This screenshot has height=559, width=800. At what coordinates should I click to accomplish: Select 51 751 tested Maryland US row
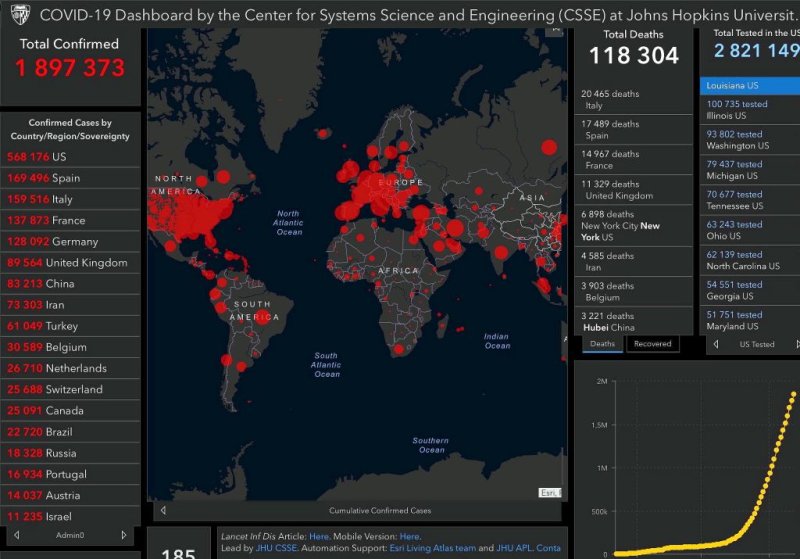(750, 320)
